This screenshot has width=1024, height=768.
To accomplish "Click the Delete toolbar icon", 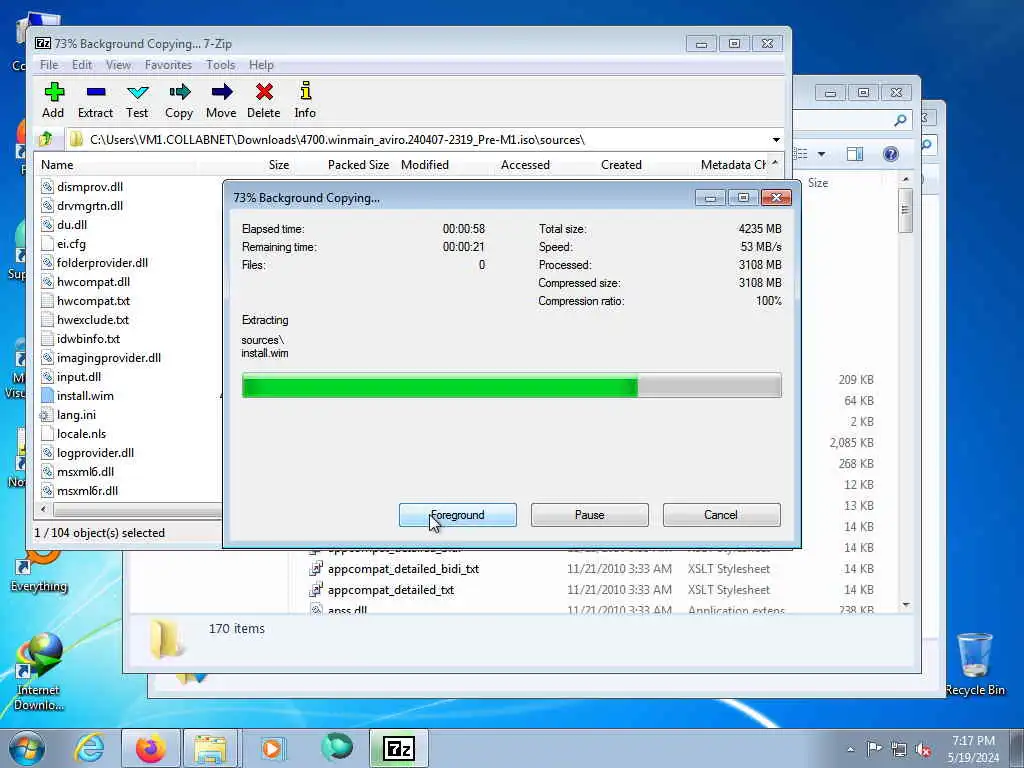I will 264,100.
